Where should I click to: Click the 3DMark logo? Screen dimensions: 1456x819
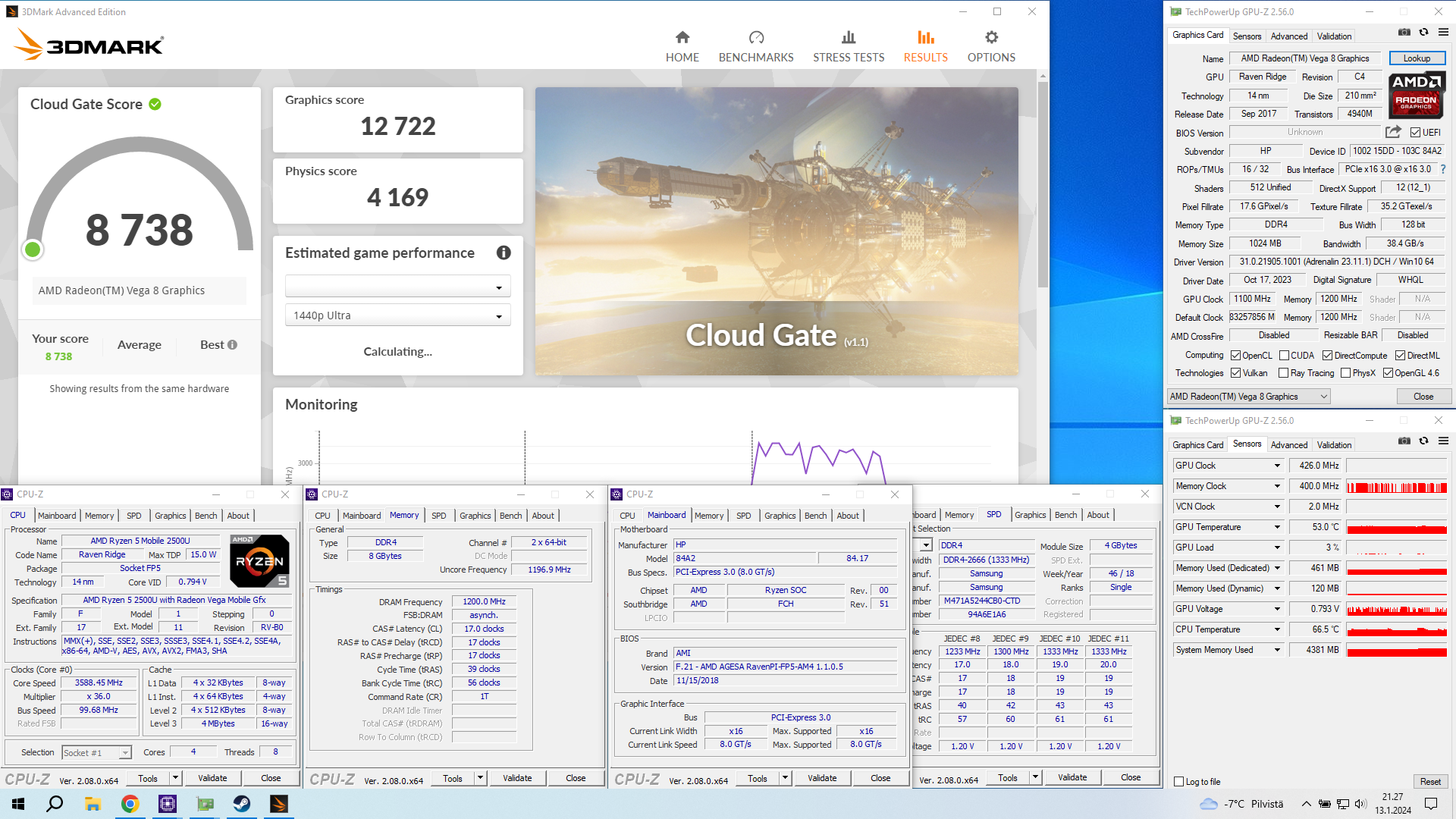coord(89,45)
